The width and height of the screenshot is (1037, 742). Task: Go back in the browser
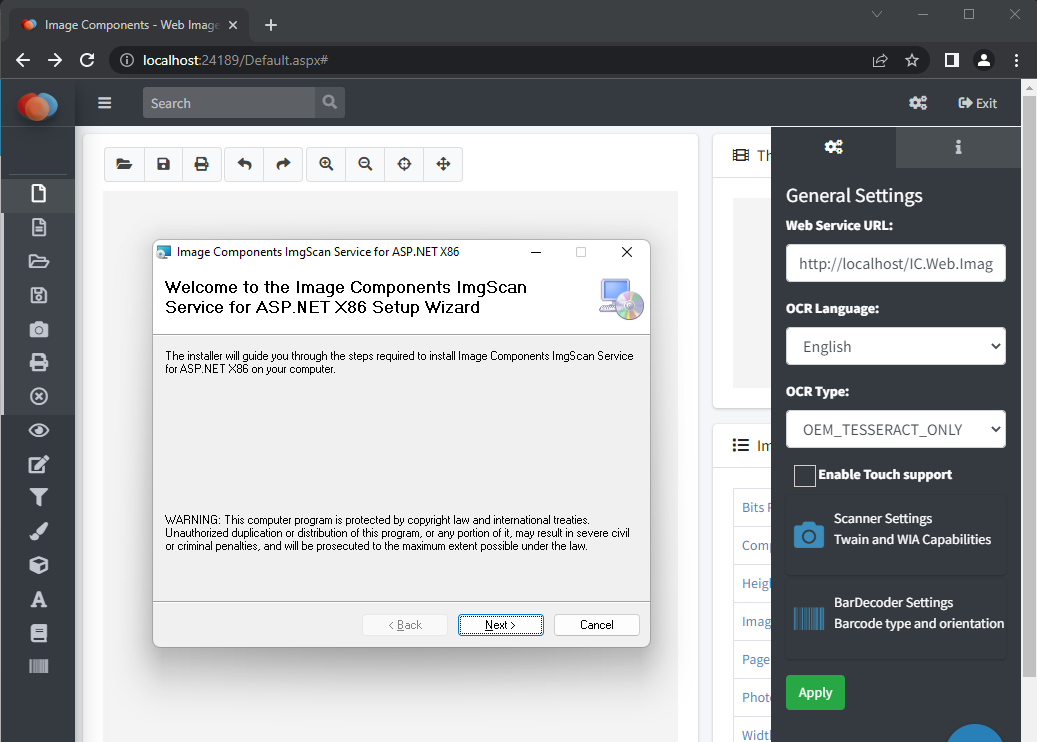(x=23, y=60)
